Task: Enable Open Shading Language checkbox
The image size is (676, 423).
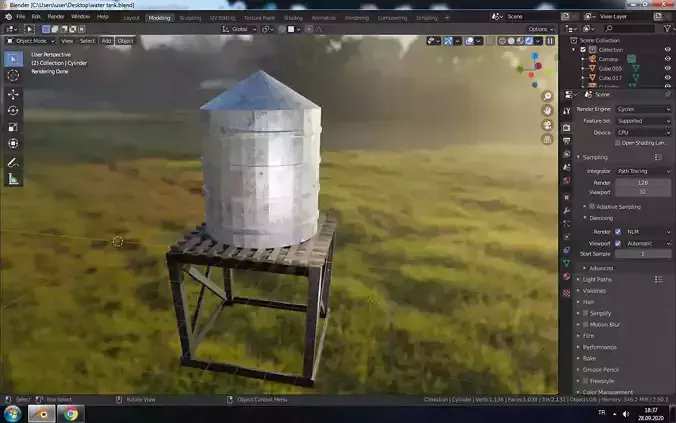Action: (617, 143)
